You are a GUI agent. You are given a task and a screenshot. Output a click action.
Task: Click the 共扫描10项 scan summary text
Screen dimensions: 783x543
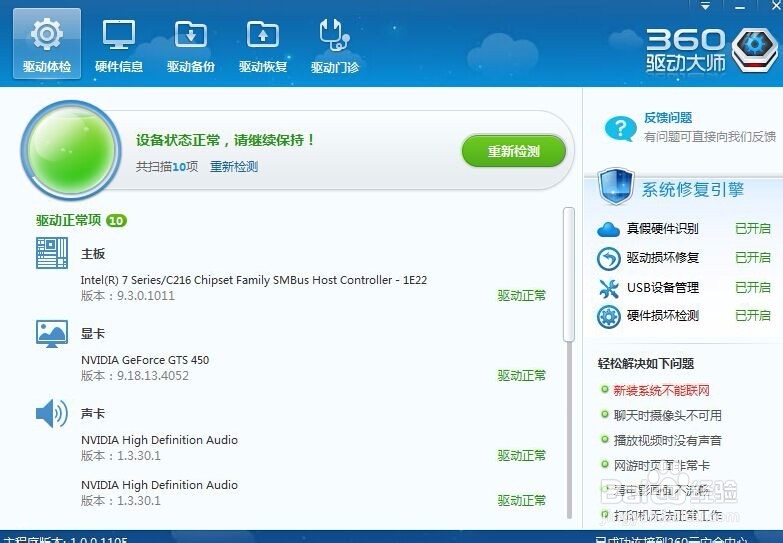(x=167, y=166)
